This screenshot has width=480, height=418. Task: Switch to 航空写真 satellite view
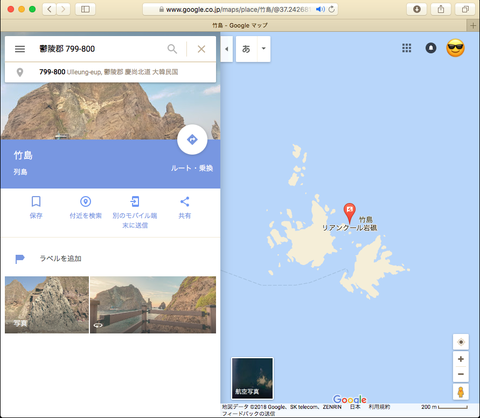pos(252,378)
